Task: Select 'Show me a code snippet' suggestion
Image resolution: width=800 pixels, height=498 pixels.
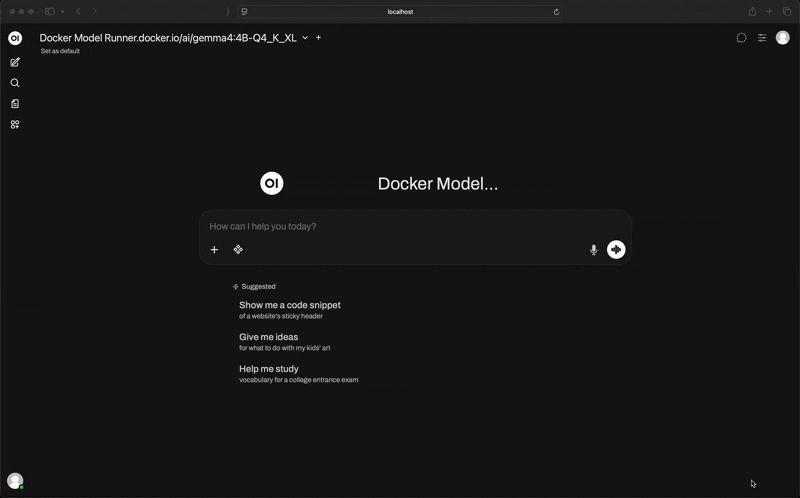Action: 290,310
